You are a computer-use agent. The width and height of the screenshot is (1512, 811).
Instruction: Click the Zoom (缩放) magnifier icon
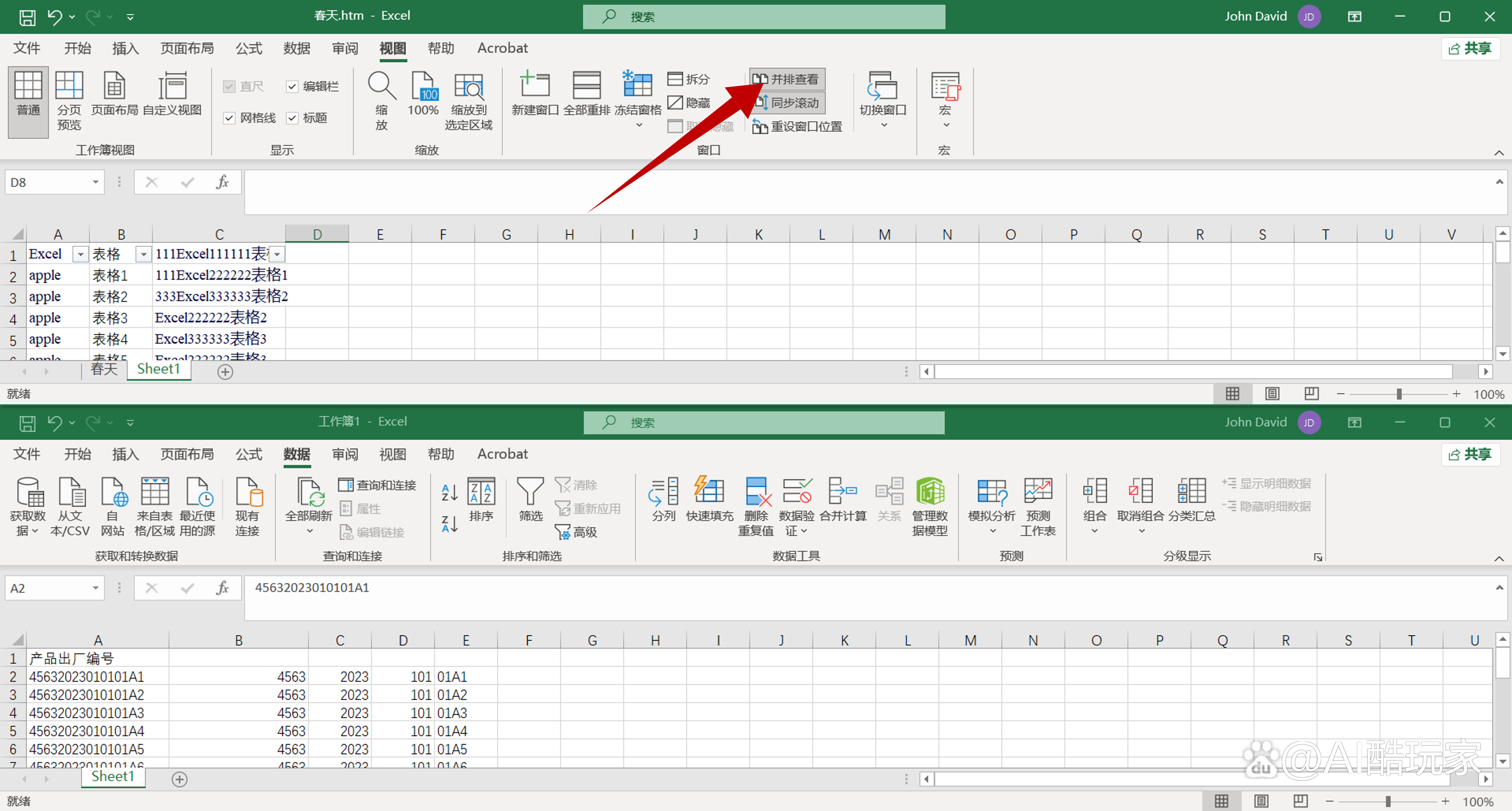(381, 101)
